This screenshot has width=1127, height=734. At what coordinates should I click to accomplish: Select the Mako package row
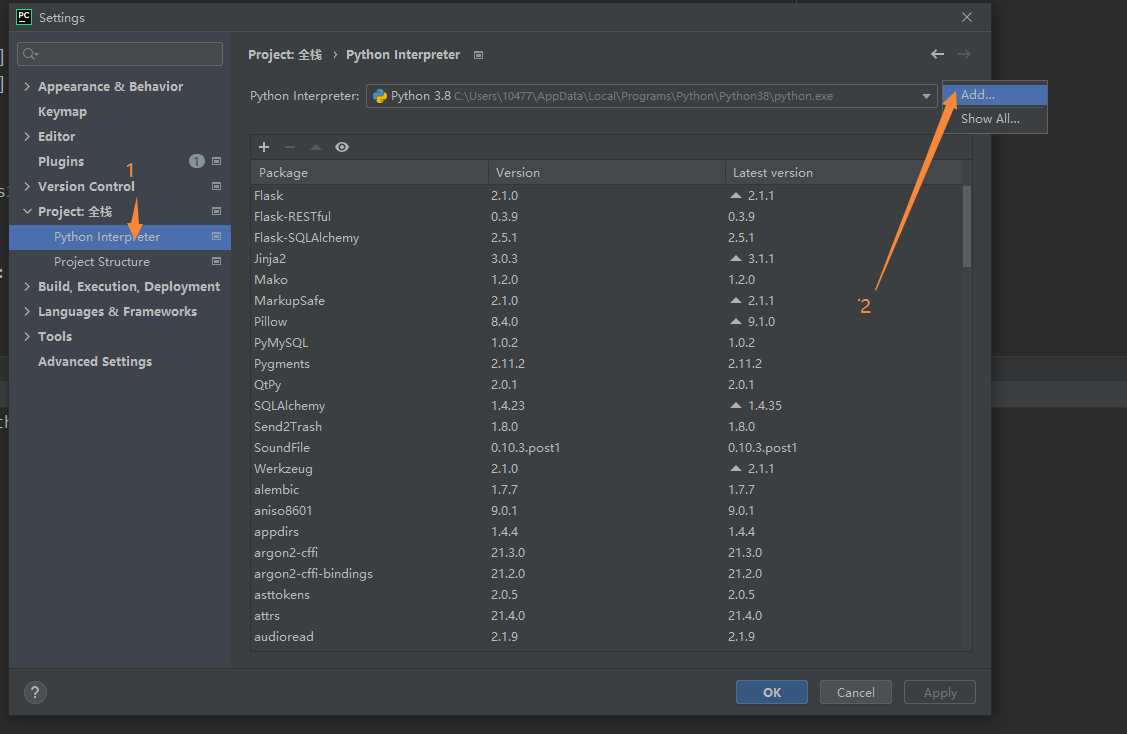pos(607,279)
